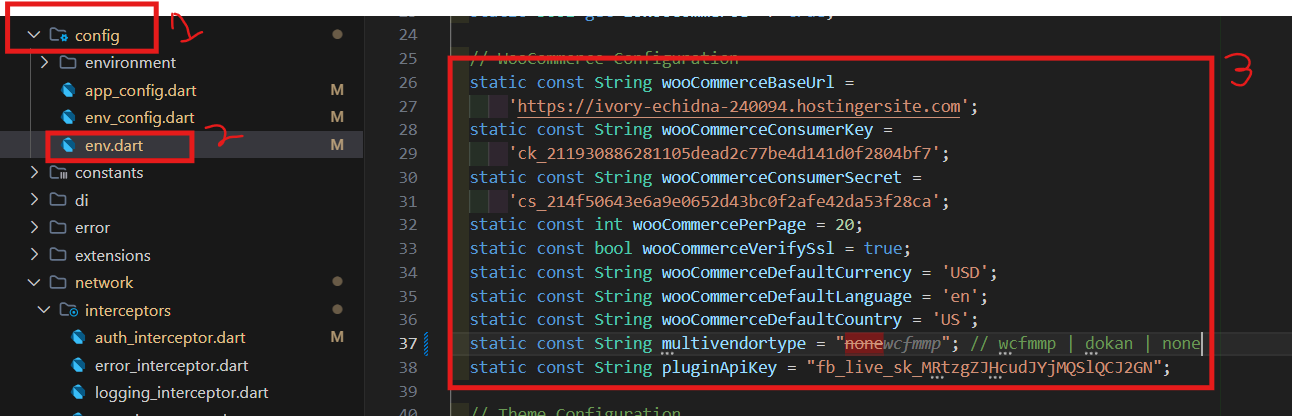Click the modified dot on interceptors folder
The width and height of the screenshot is (1292, 416).
(x=337, y=310)
